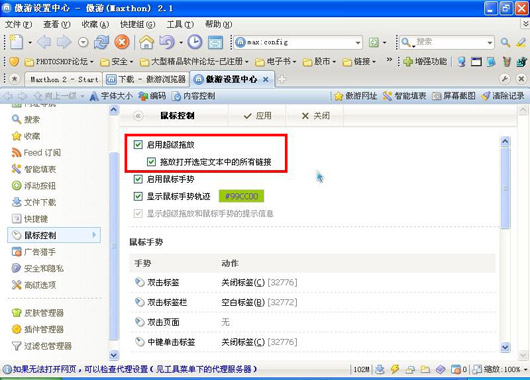Click the undo closed tab icon
530x380 pixels.
coord(167,42)
